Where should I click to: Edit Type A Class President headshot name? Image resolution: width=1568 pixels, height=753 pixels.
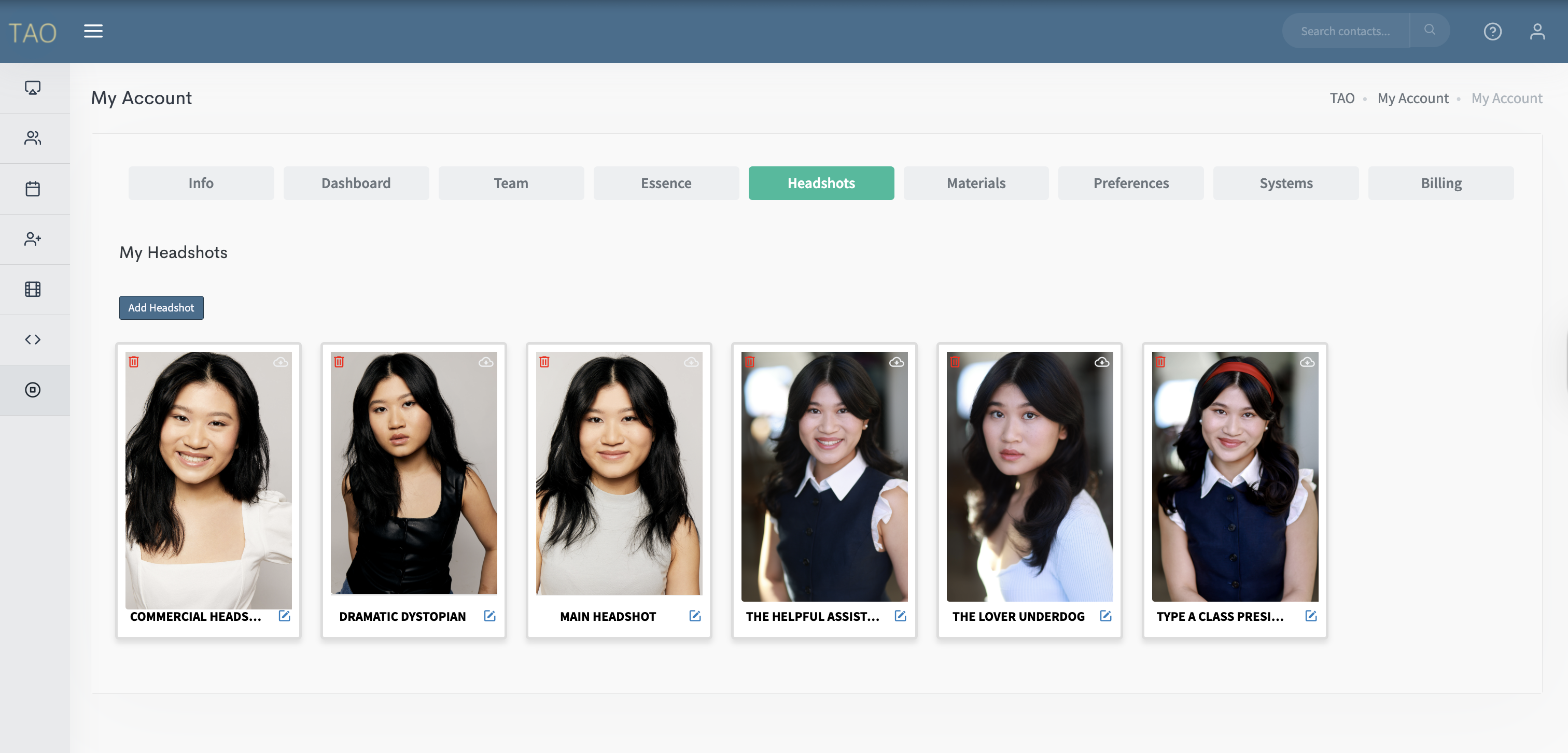click(1310, 616)
